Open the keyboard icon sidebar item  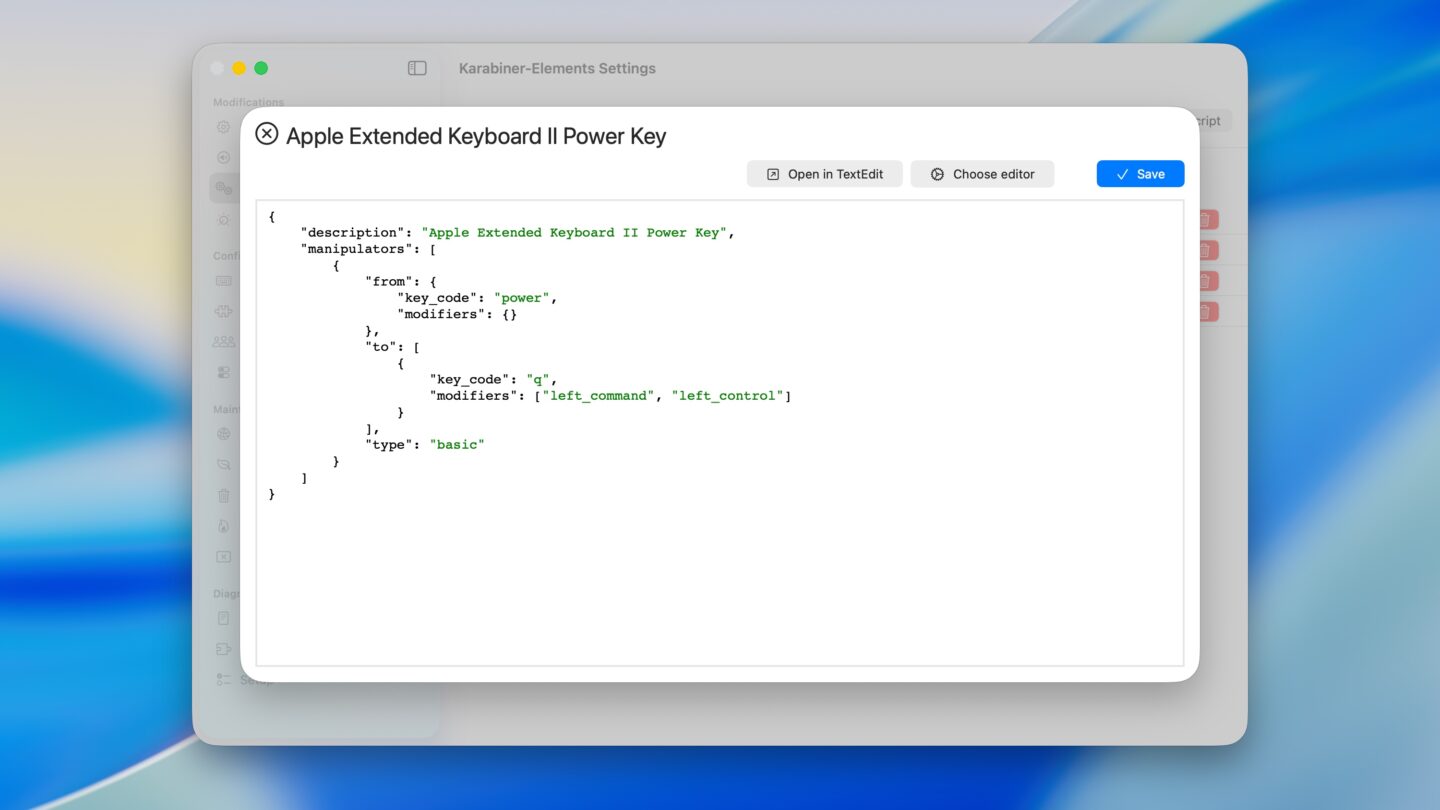pos(224,281)
